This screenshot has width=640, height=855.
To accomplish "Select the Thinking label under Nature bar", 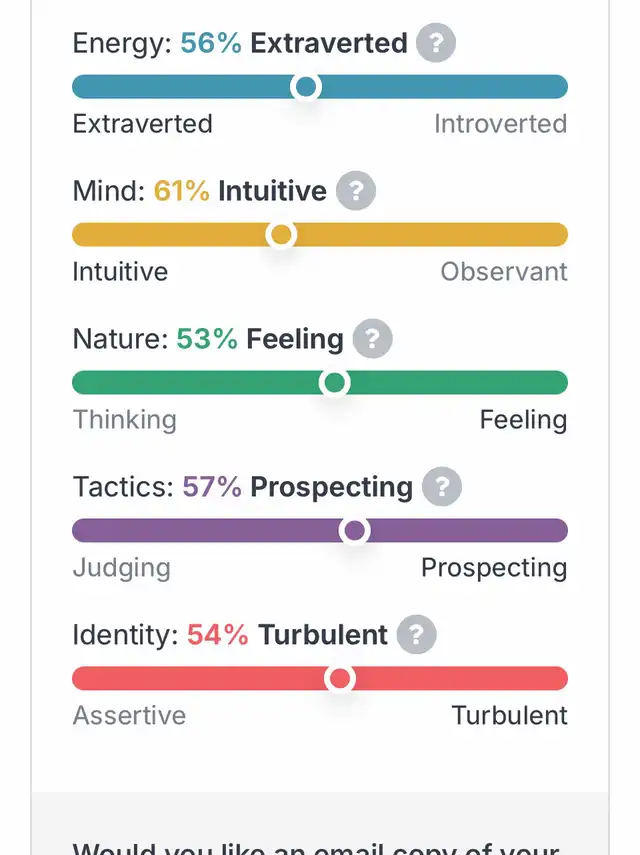I will click(x=125, y=420).
